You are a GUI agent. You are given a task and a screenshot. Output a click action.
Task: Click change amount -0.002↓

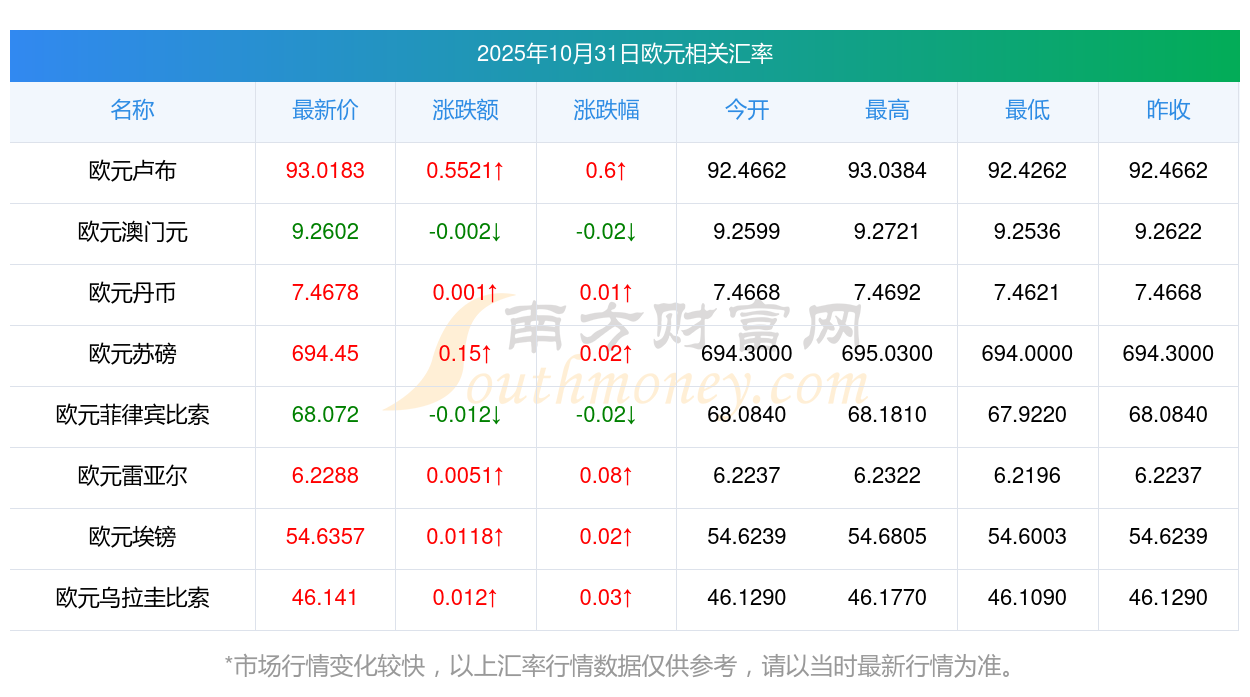tap(466, 232)
